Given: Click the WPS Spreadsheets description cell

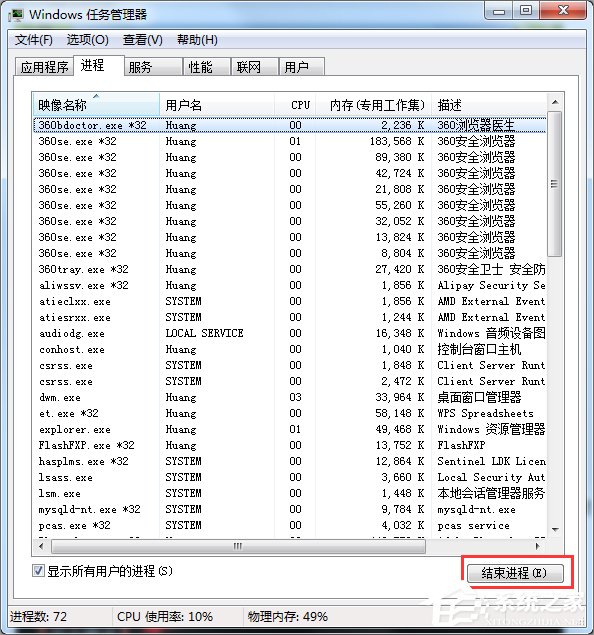Looking at the screenshot, I should [485, 413].
